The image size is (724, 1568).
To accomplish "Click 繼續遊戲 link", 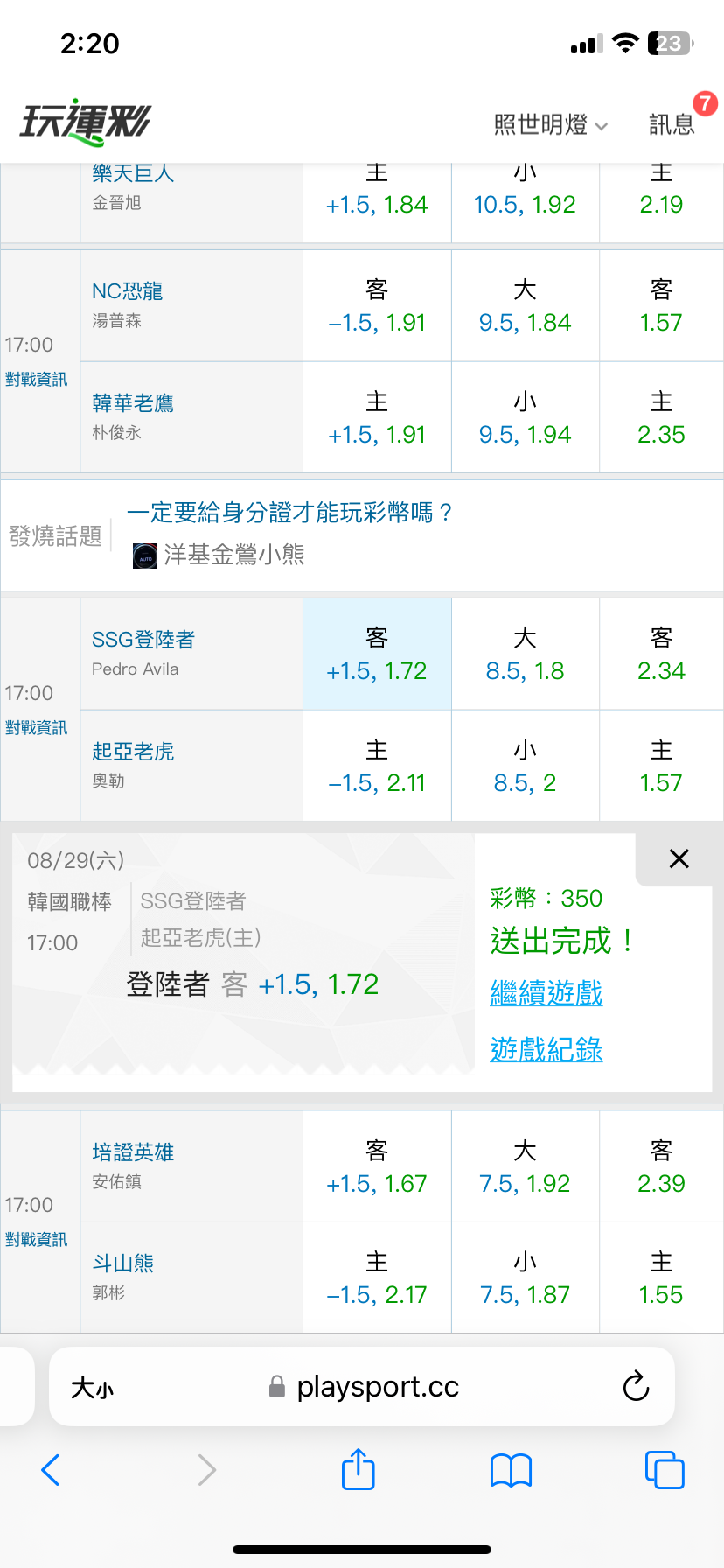I will (546, 992).
